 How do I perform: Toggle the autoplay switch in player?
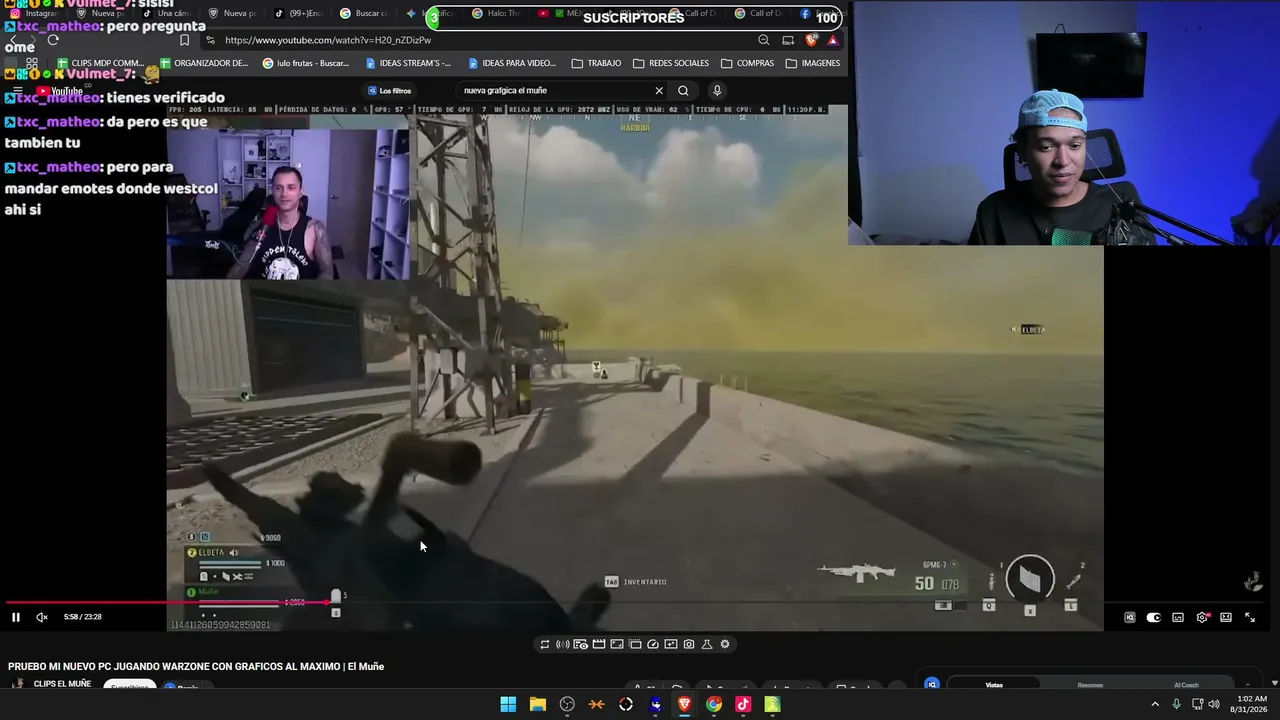[x=1153, y=618]
